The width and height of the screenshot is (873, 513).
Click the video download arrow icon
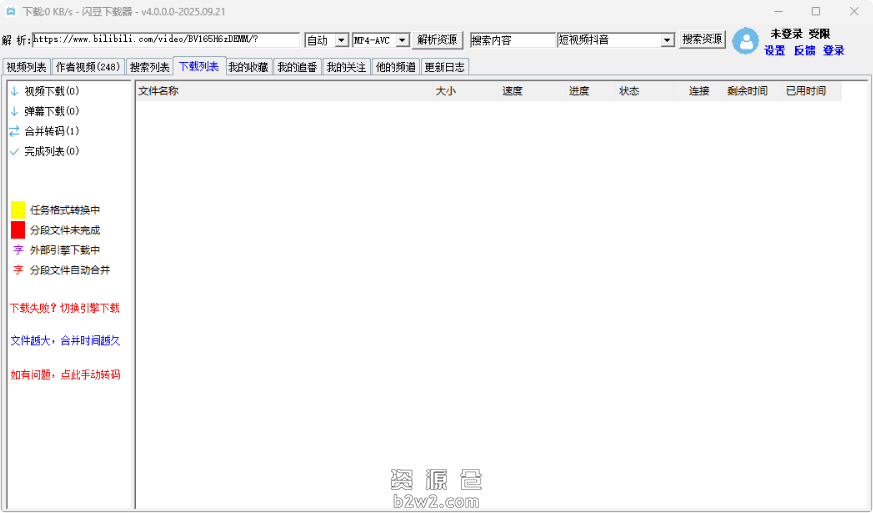(14, 91)
